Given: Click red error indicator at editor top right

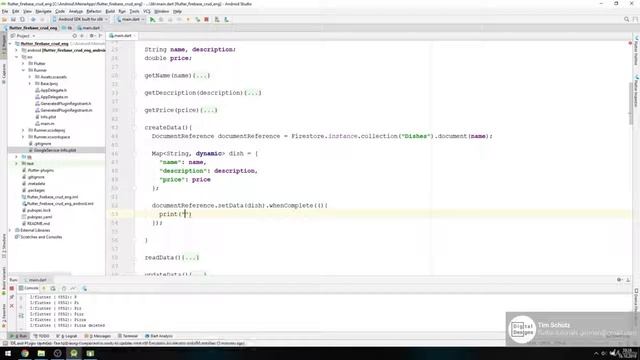Looking at the screenshot, I should point(630,43).
